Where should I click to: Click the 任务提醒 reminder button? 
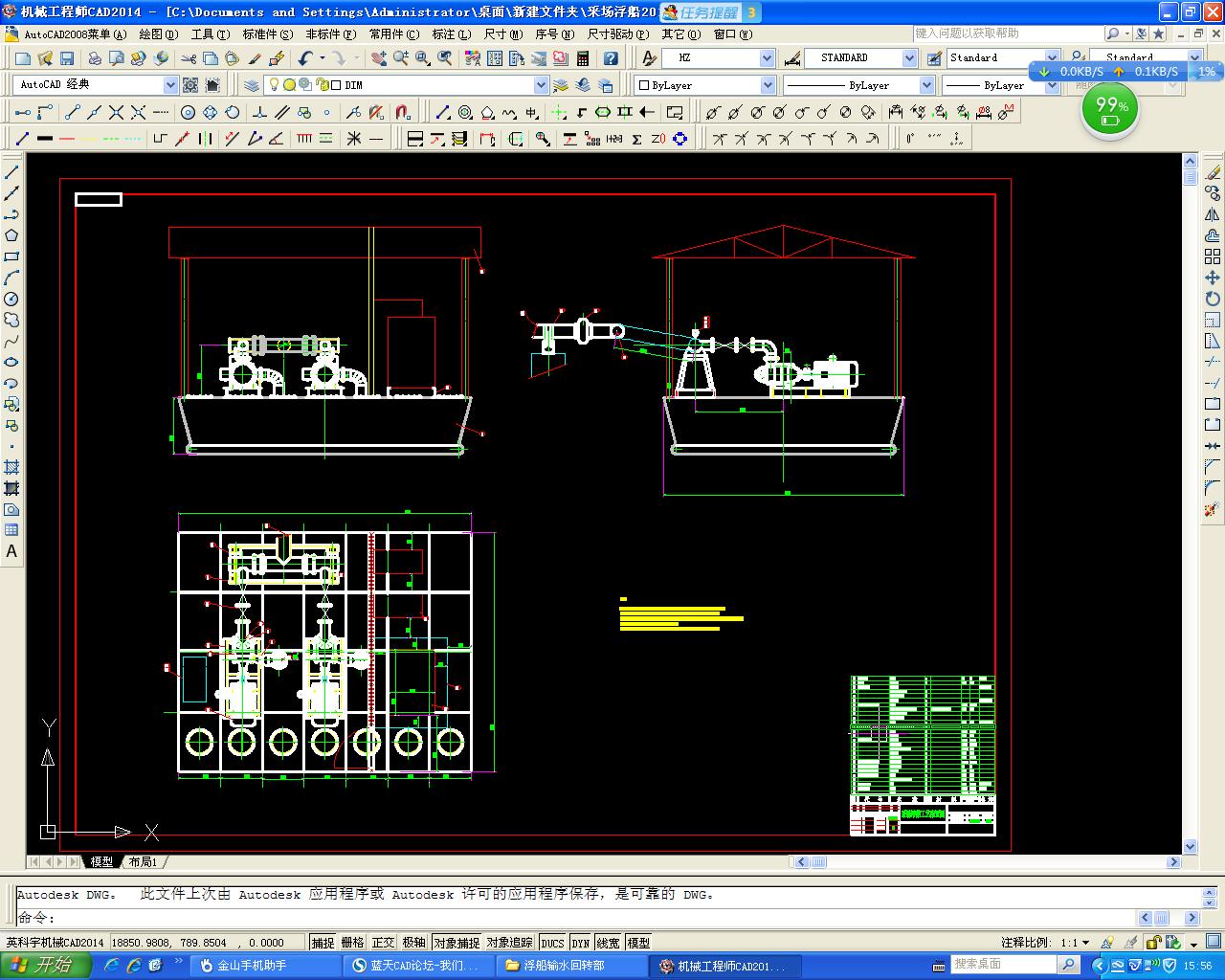pos(710,12)
